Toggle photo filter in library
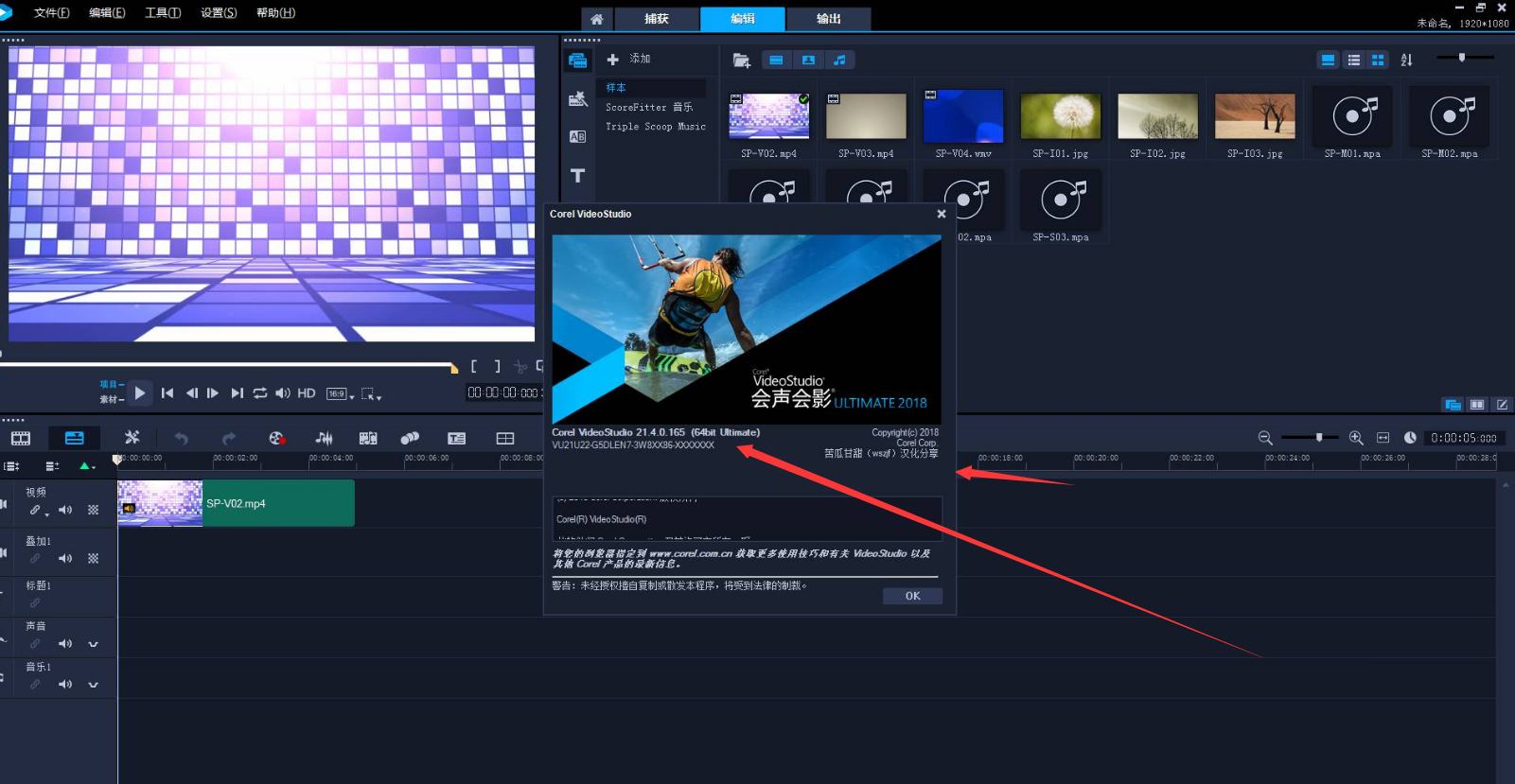Screen dimensions: 1515x784 click(808, 60)
